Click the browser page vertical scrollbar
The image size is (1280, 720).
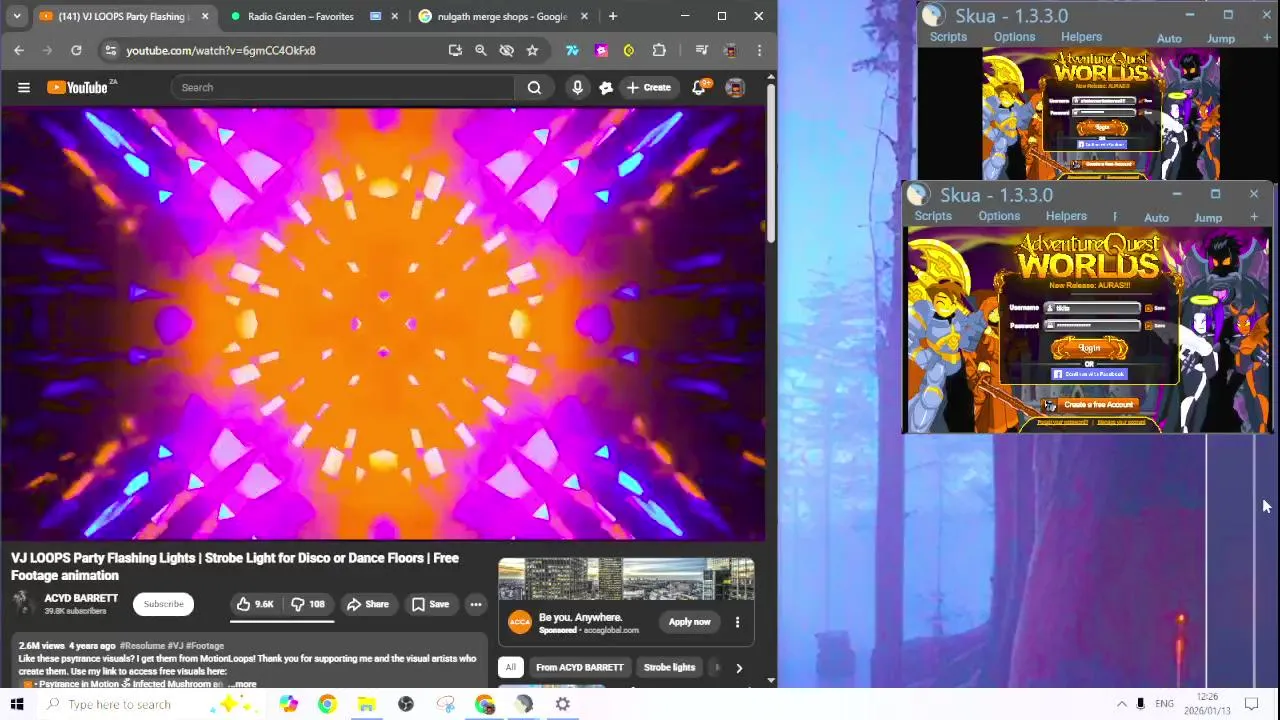coord(770,165)
